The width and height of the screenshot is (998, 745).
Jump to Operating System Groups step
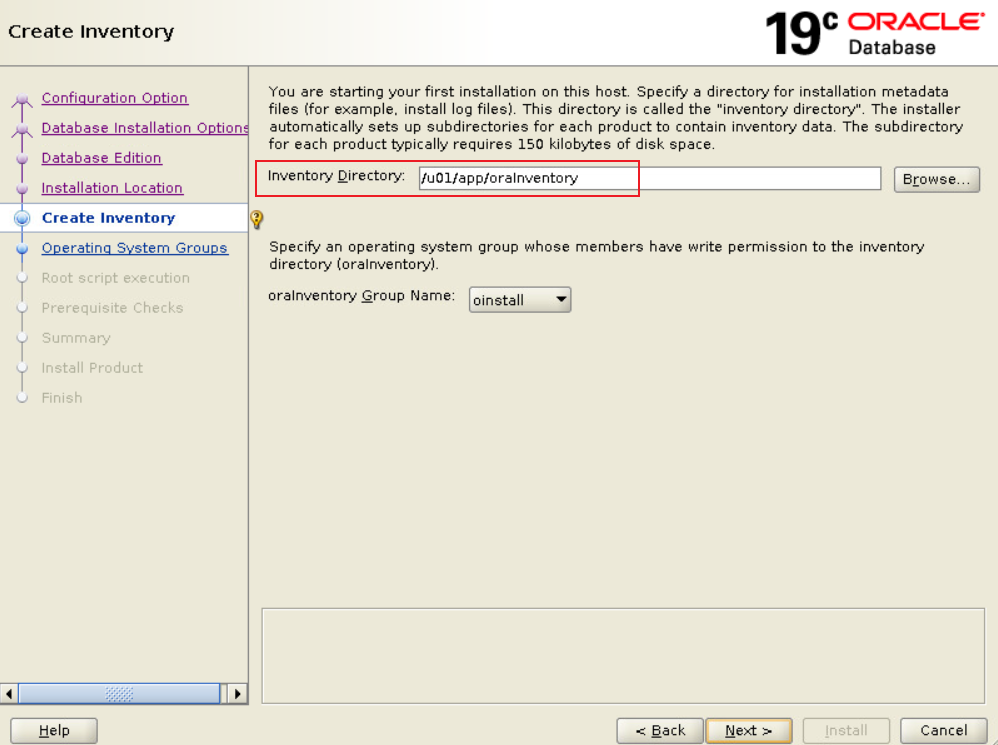[134, 247]
